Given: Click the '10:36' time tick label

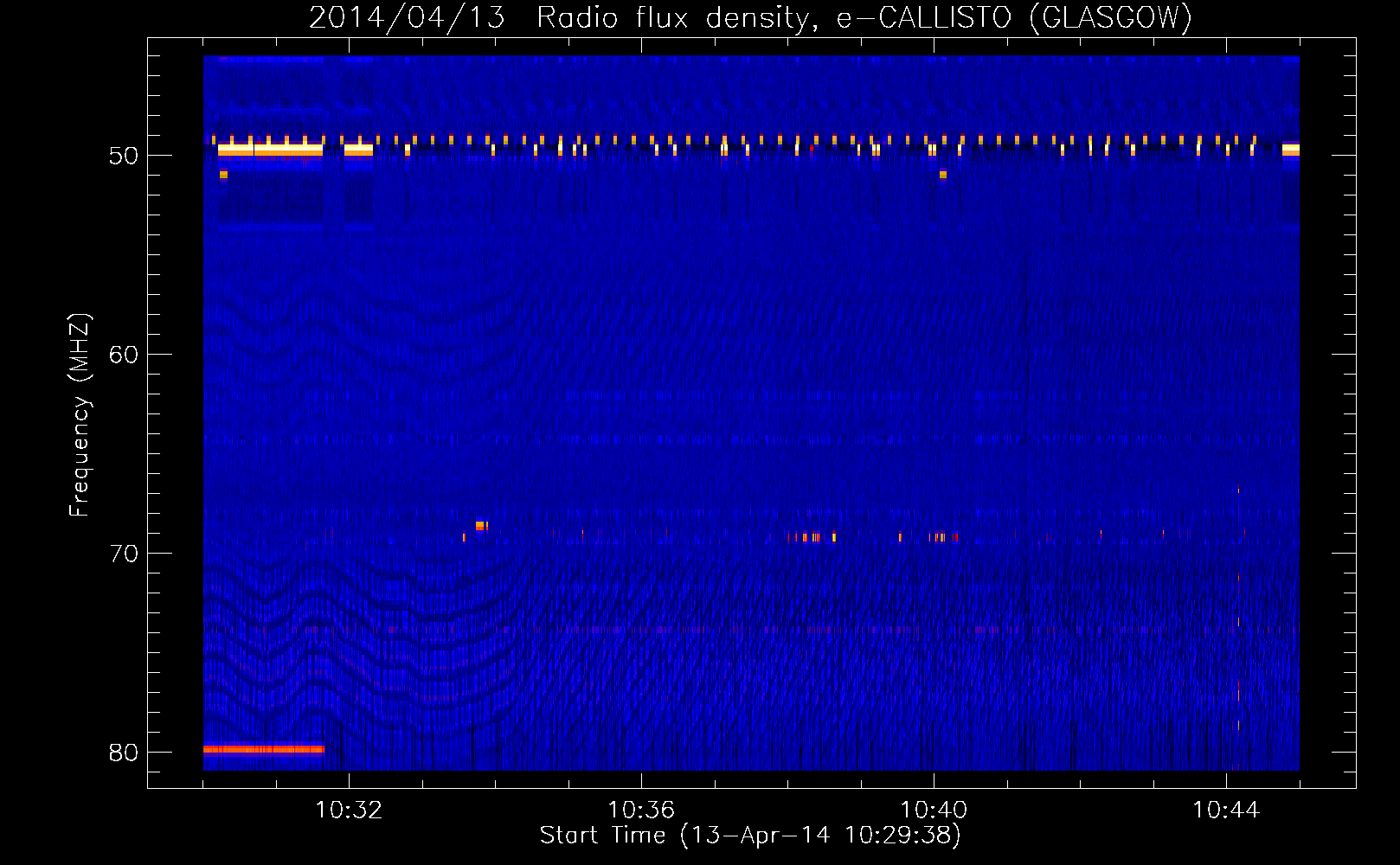Looking at the screenshot, I should coord(641,810).
